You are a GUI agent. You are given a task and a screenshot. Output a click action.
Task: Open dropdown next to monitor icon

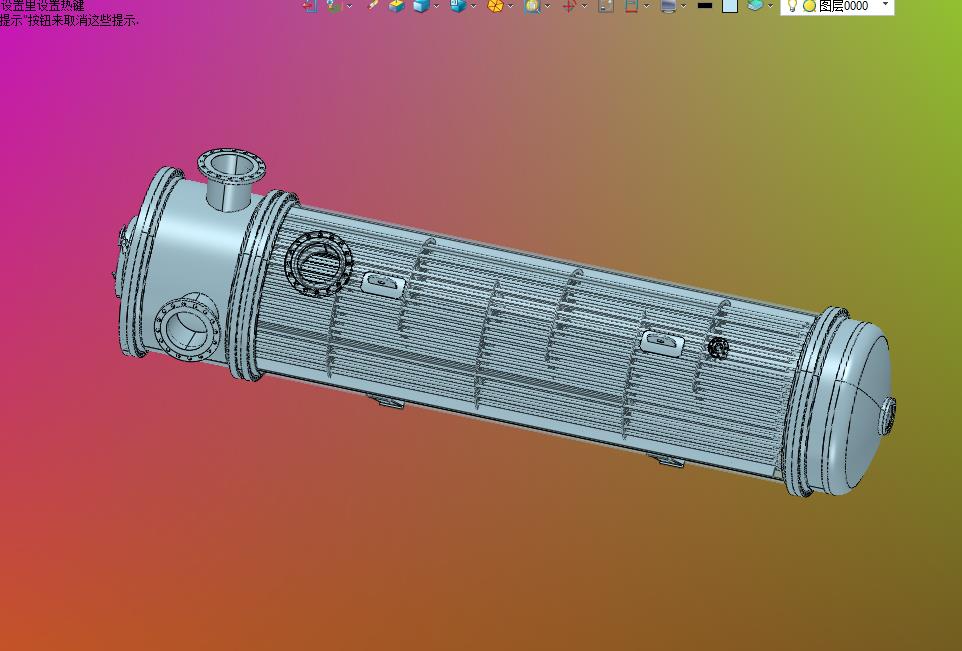(683, 6)
